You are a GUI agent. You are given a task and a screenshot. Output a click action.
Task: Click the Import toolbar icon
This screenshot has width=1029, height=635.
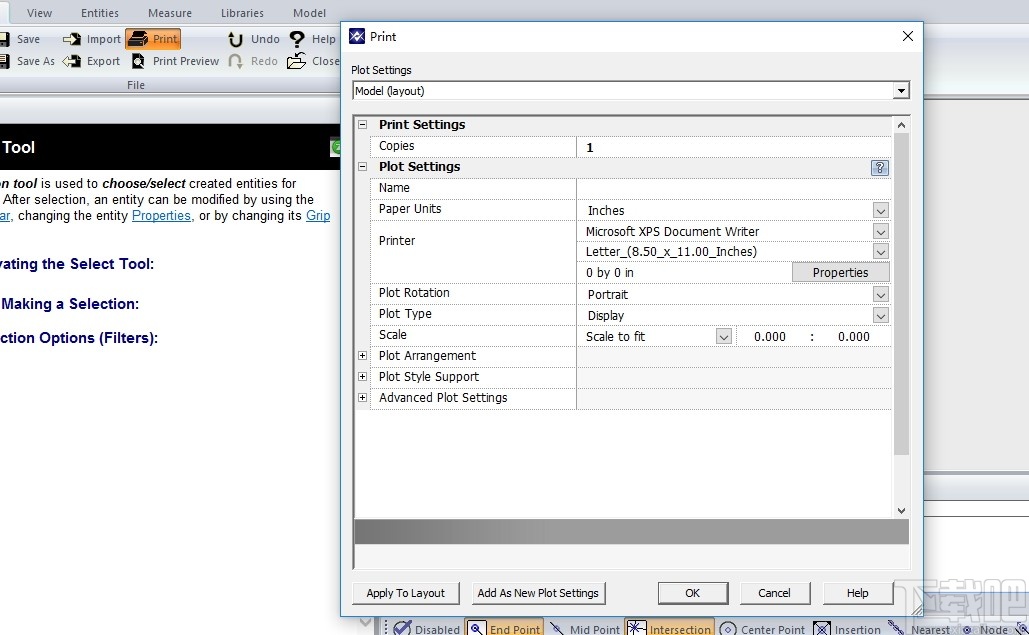pos(92,39)
